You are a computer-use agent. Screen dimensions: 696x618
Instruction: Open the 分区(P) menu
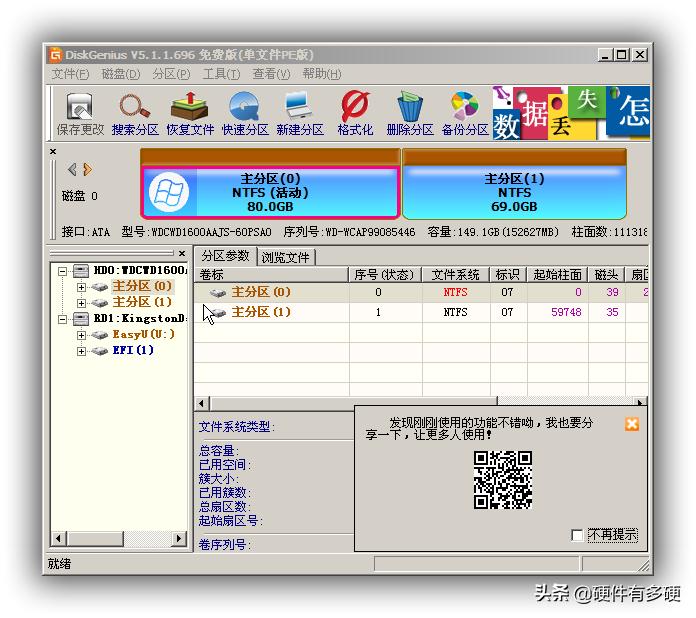click(x=171, y=74)
